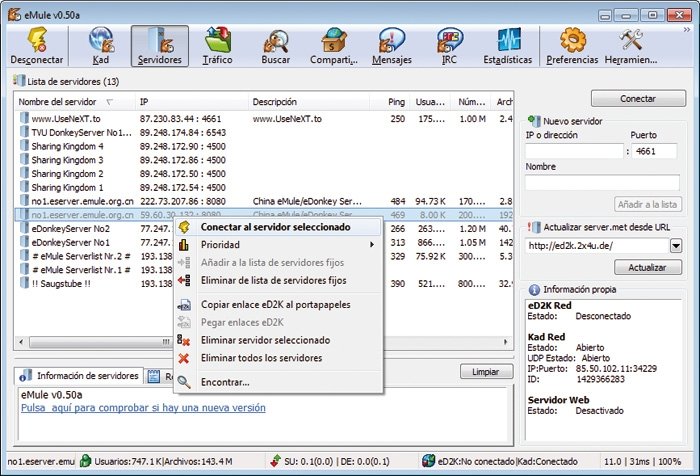This screenshot has height=476, width=700.
Task: Open link to check for new version
Action: [x=143, y=408]
